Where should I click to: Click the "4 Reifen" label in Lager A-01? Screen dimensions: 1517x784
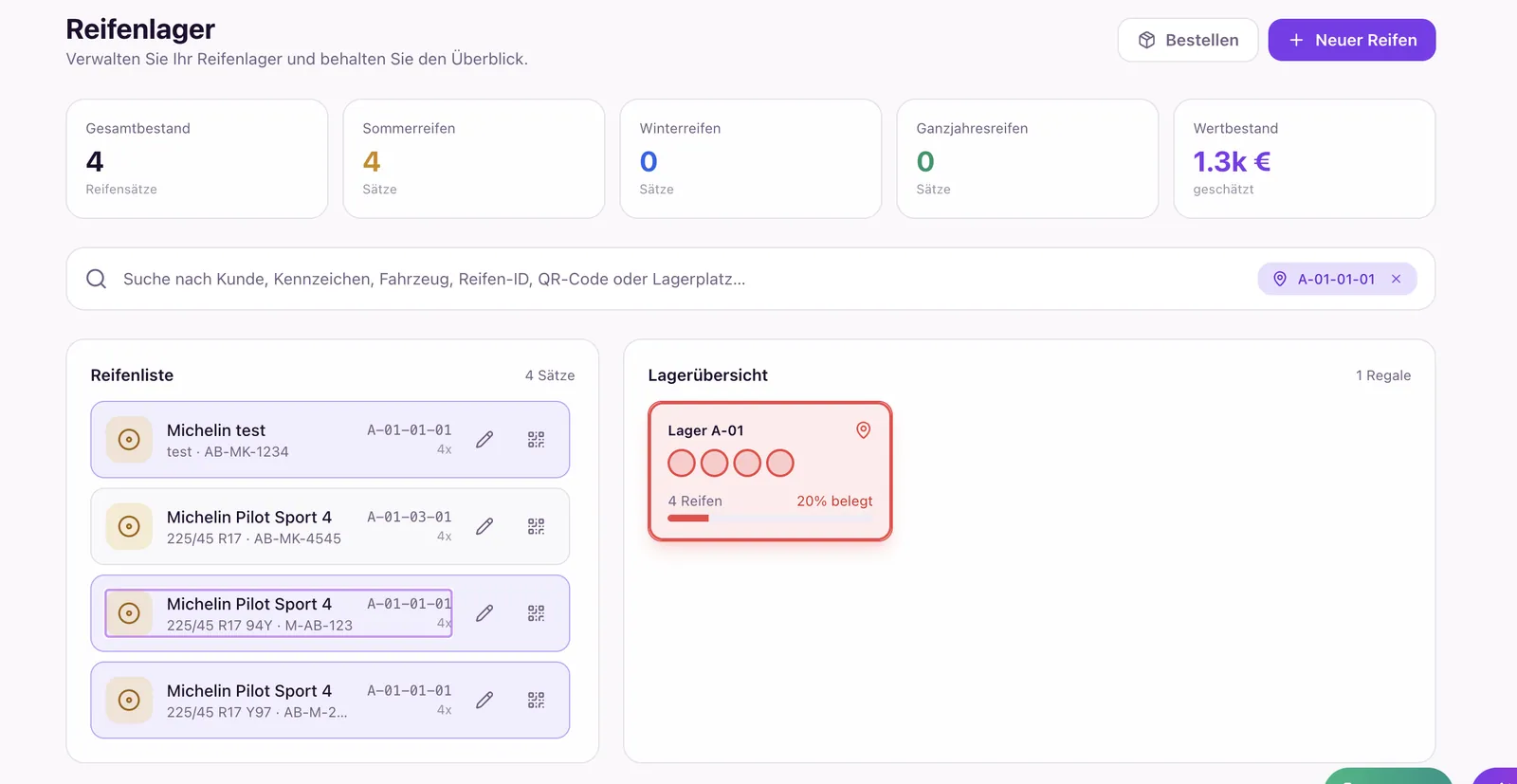[x=695, y=501]
